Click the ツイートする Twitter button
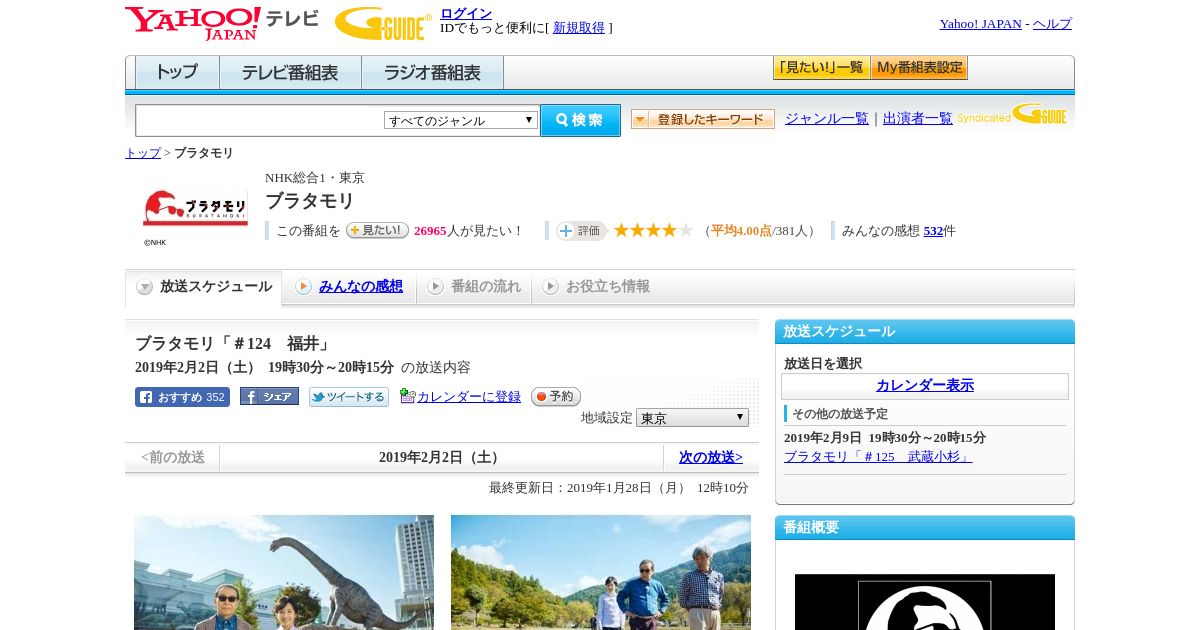This screenshot has width=1200, height=630. coord(349,397)
